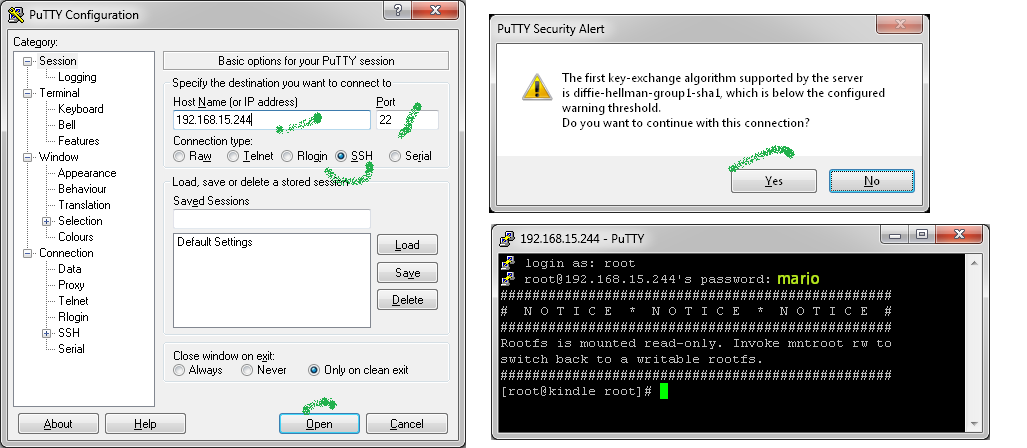This screenshot has width=1027, height=448.
Task: Click the Load button for saved sessions
Action: coord(407,245)
